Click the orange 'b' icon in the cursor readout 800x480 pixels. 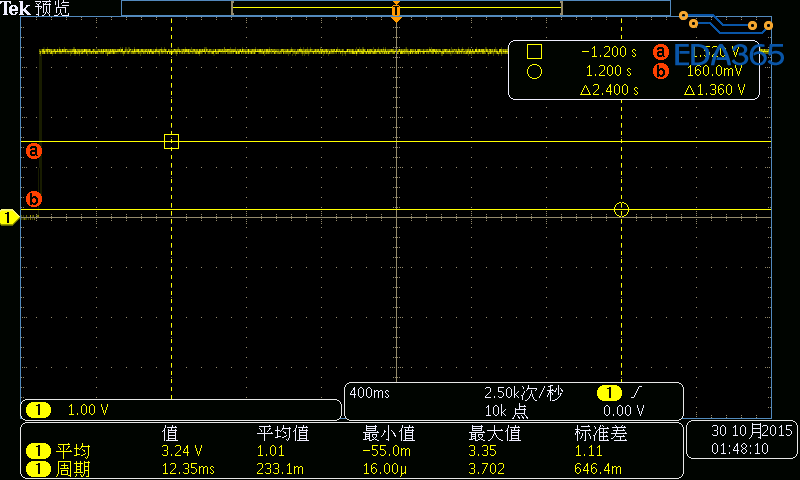(661, 71)
